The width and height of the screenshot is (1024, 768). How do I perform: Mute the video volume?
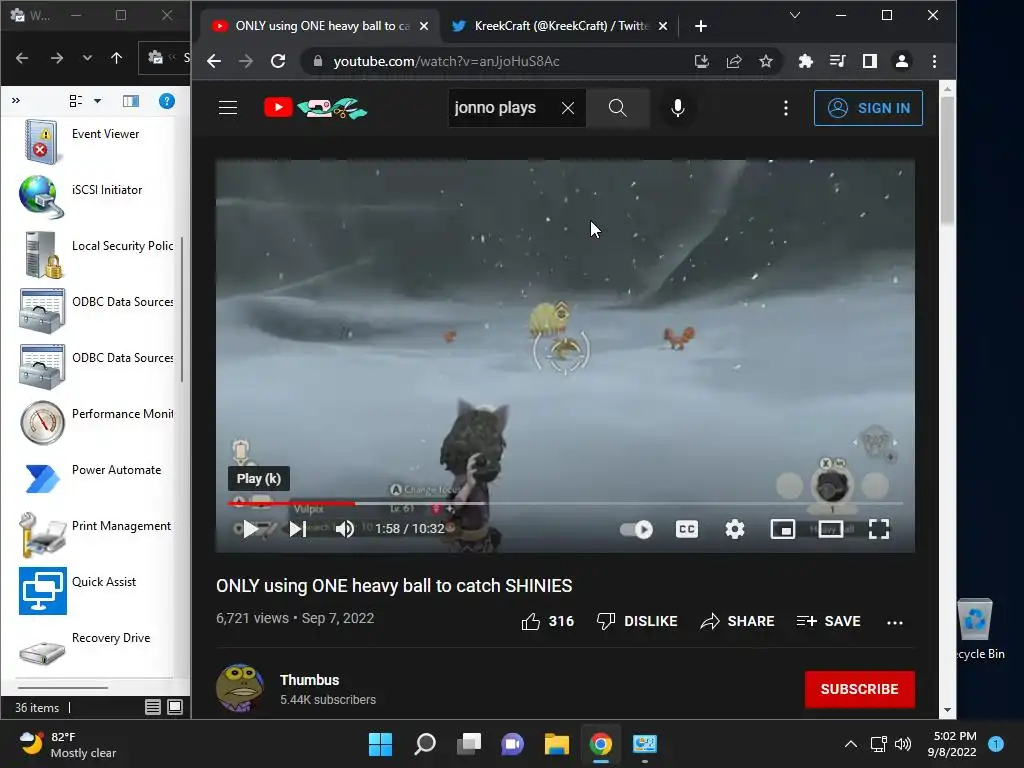(x=345, y=528)
